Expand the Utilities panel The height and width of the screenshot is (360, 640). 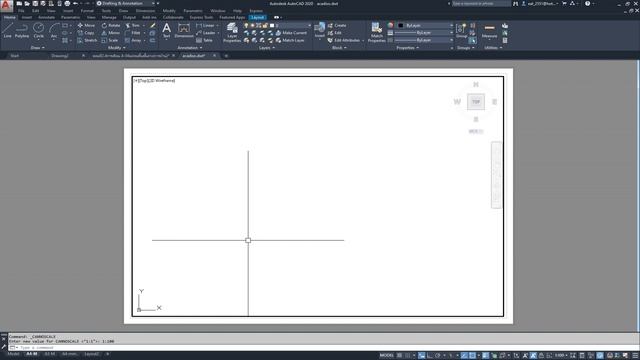click(493, 48)
